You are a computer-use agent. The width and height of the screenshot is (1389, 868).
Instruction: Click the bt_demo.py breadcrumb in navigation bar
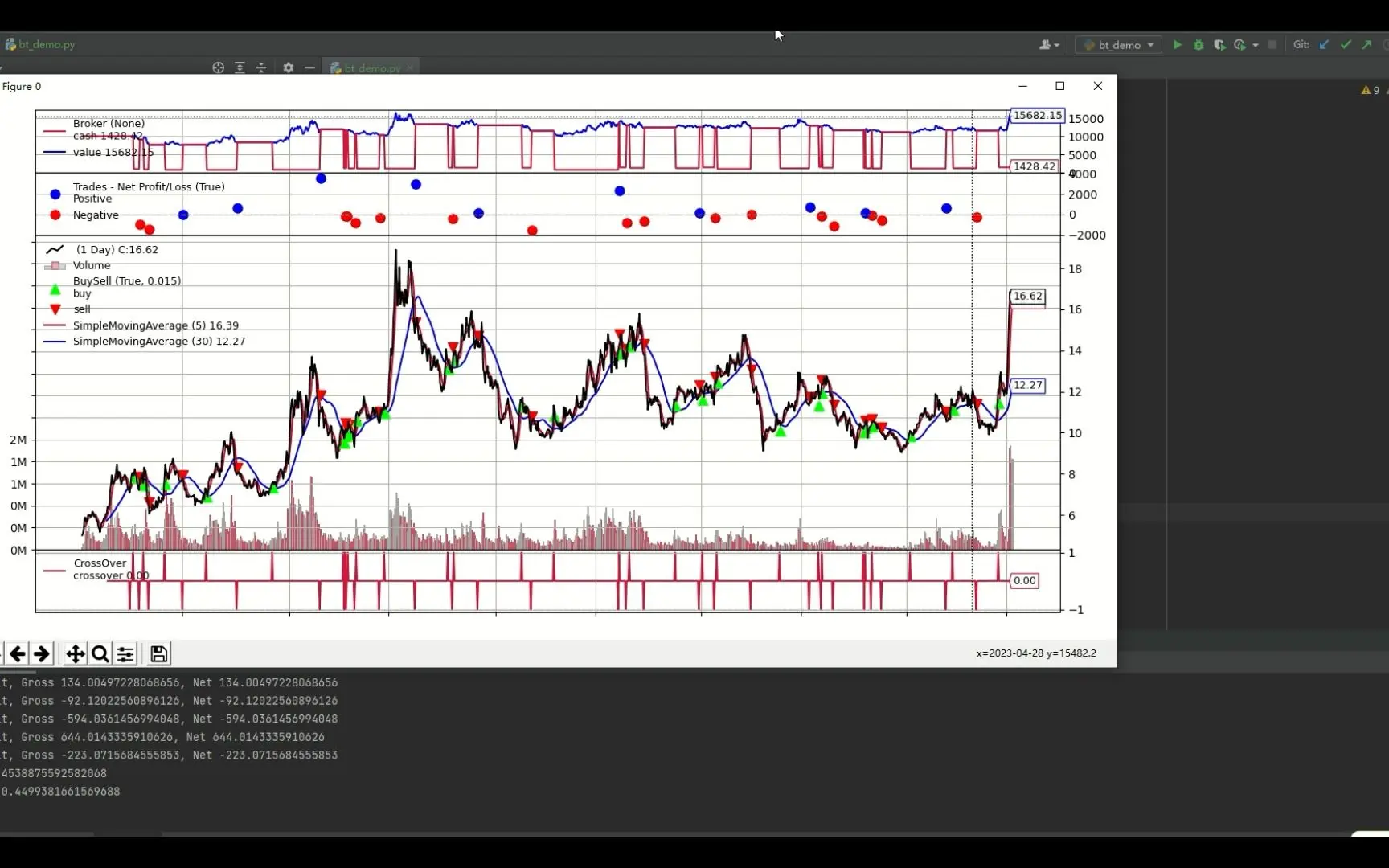40,44
